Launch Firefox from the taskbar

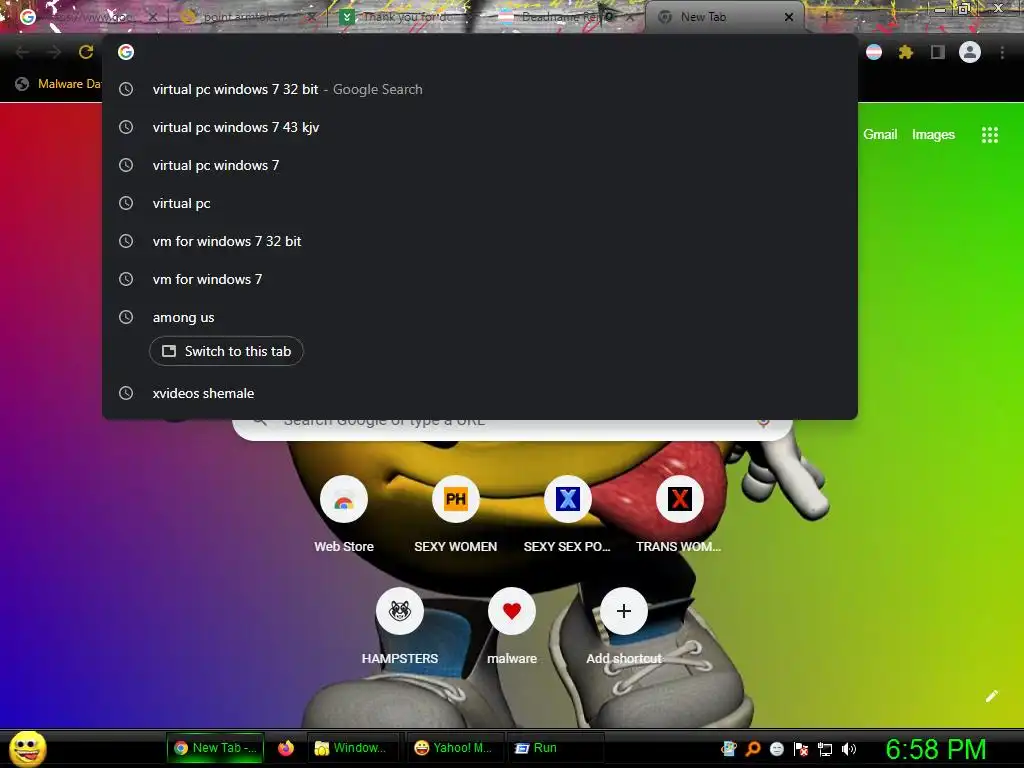[x=286, y=748]
